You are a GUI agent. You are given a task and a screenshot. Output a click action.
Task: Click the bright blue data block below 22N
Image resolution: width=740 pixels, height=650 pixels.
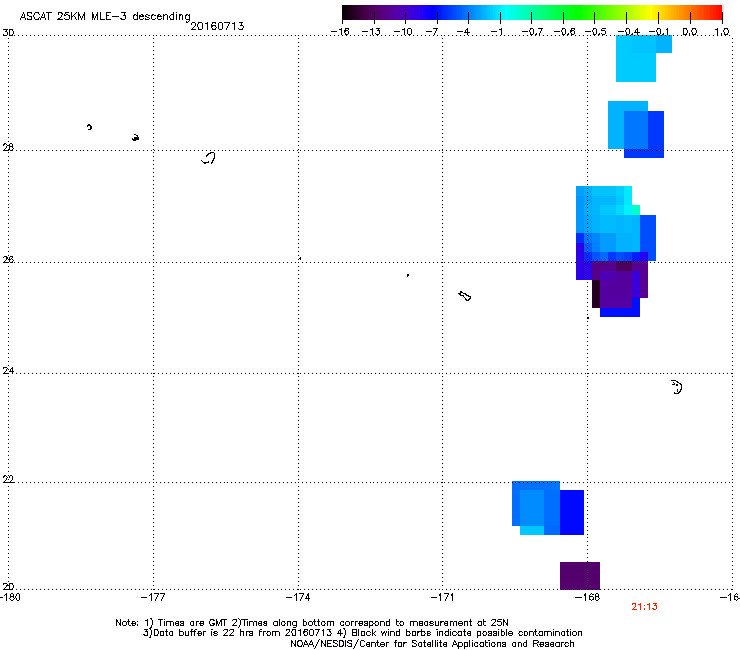[x=572, y=512]
